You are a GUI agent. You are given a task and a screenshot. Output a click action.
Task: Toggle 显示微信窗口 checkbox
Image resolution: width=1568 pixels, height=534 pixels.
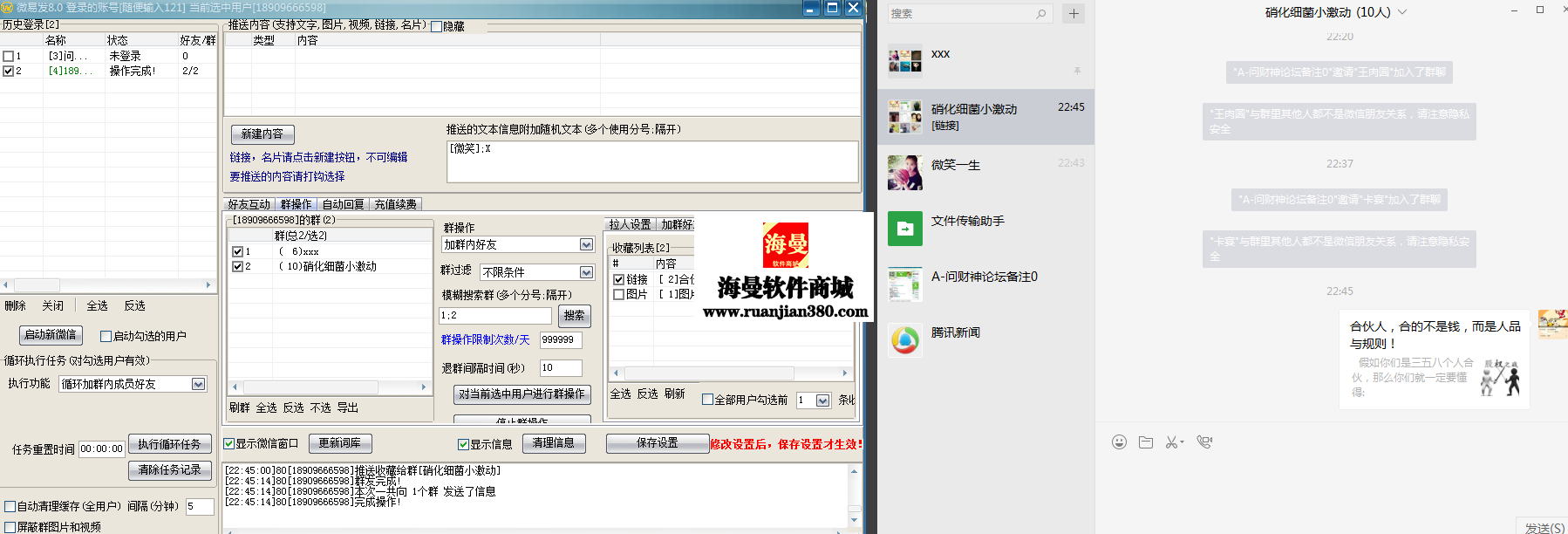pyautogui.click(x=229, y=443)
